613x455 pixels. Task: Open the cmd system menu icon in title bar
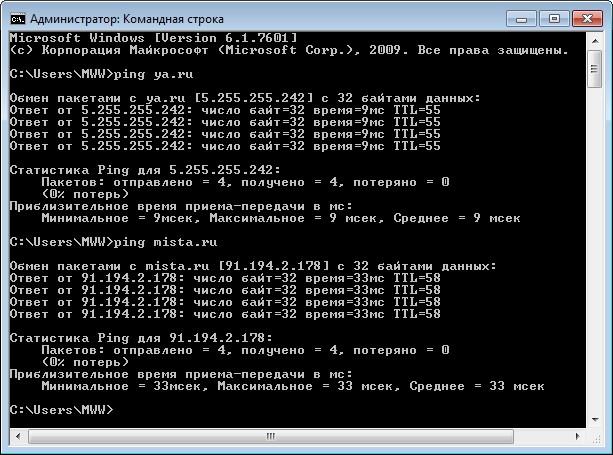click(x=18, y=19)
